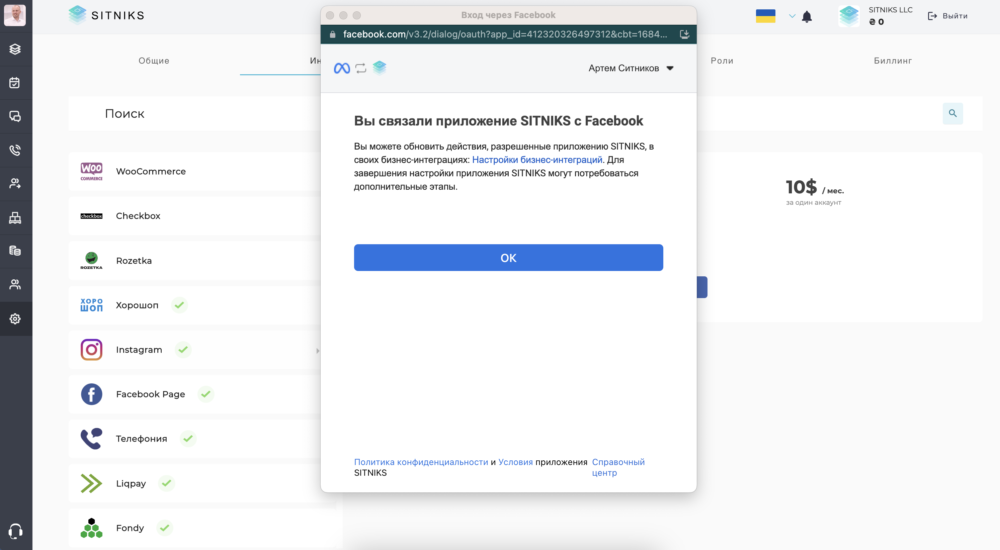Click the WooCommerce logo icon
This screenshot has width=1000, height=550.
(x=91, y=171)
